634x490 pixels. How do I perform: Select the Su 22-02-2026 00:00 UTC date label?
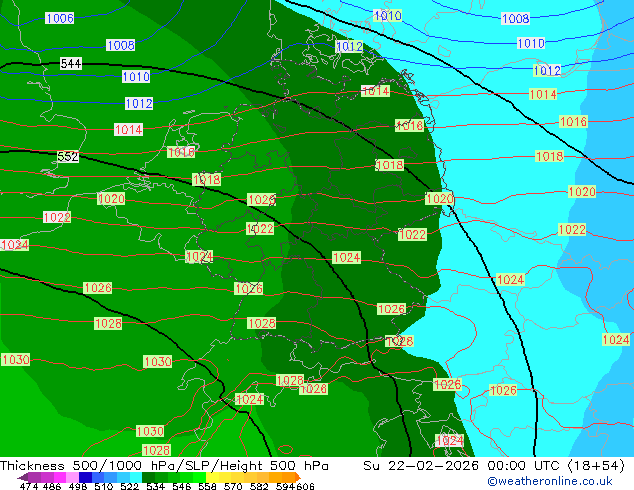click(x=461, y=466)
